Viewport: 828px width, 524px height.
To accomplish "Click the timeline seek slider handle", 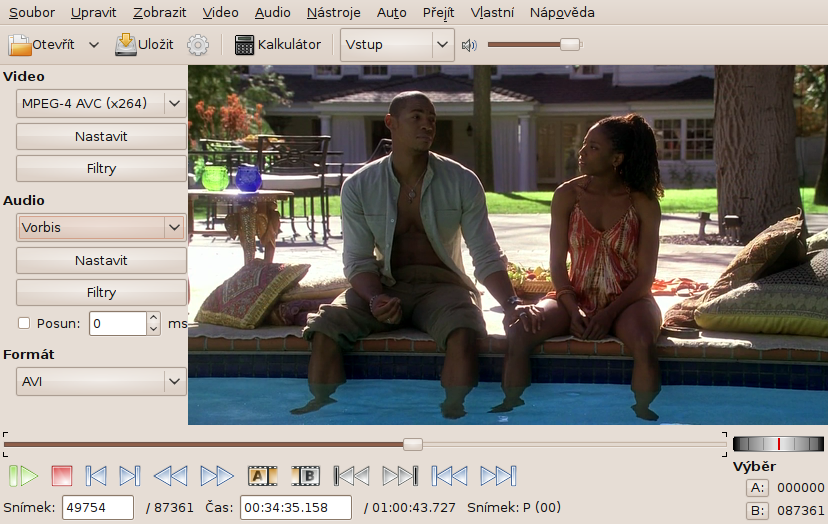I will pos(413,444).
